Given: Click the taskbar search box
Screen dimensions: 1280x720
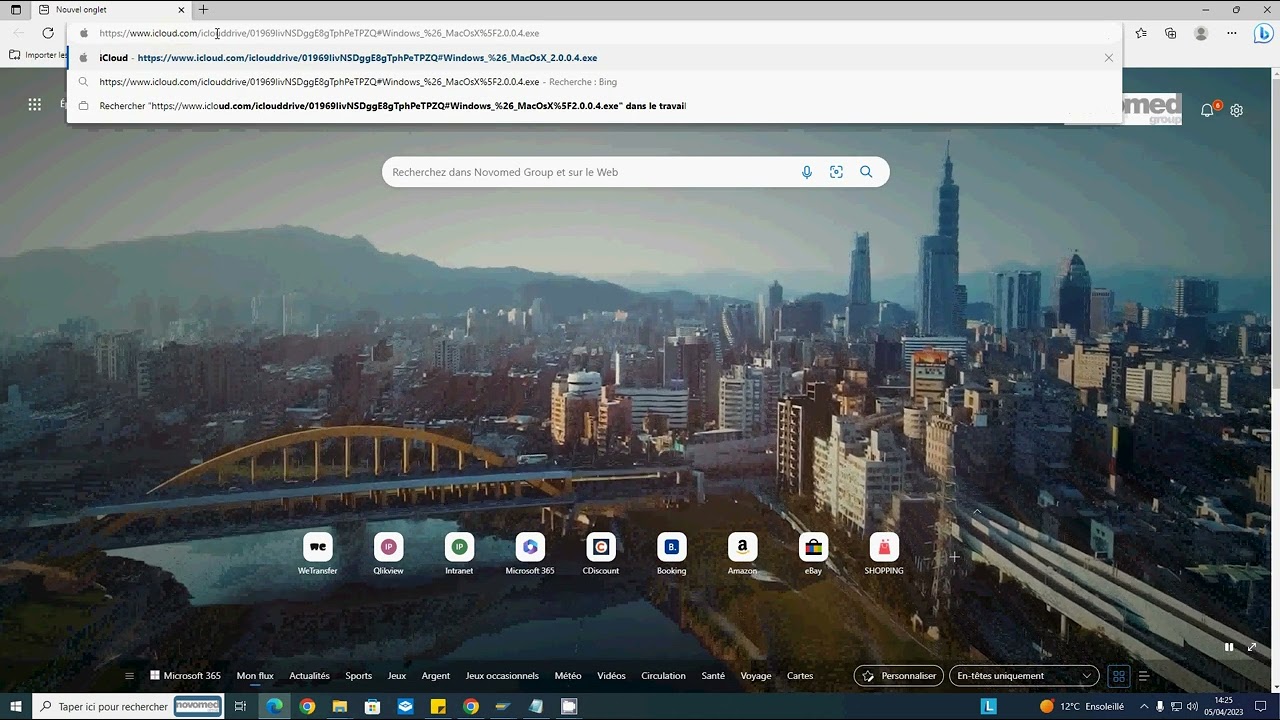Looking at the screenshot, I should [x=128, y=706].
